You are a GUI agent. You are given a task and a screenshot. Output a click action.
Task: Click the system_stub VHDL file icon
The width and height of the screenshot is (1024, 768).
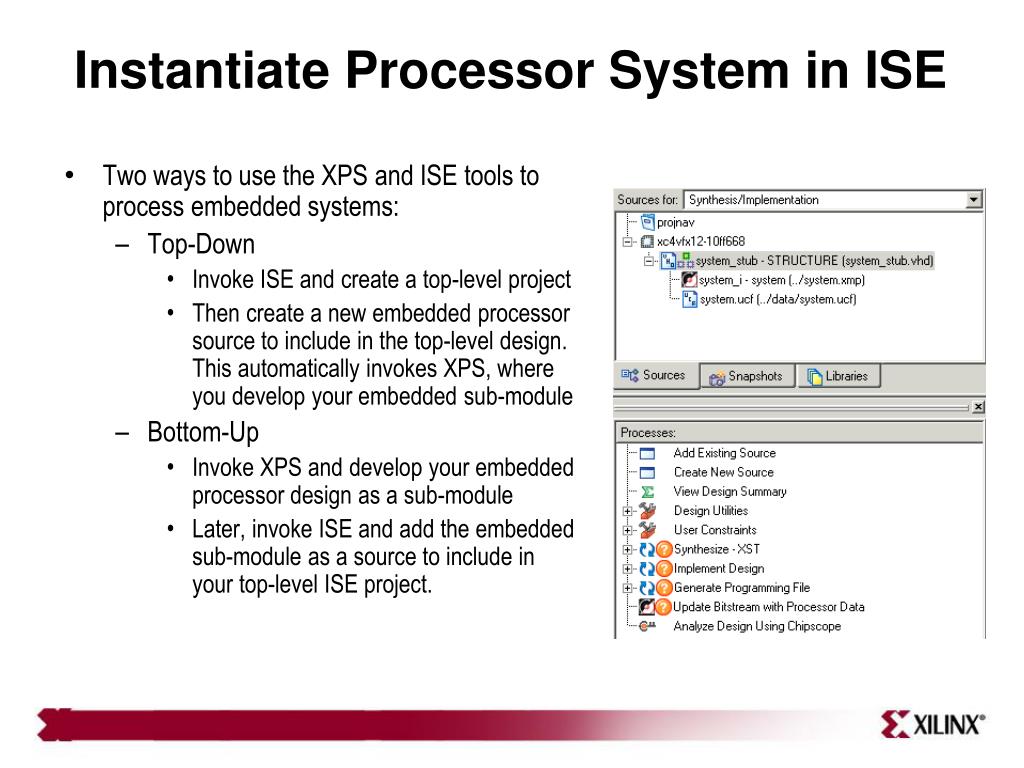tap(668, 261)
